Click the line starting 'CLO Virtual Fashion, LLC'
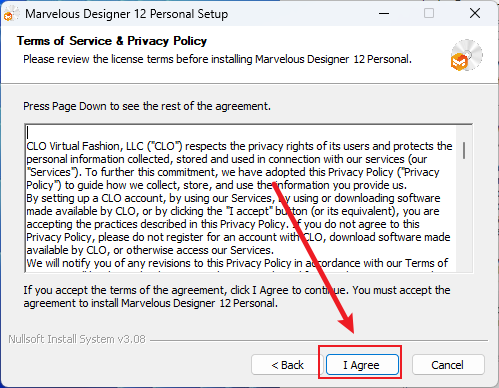This screenshot has width=499, height=388. [239, 146]
